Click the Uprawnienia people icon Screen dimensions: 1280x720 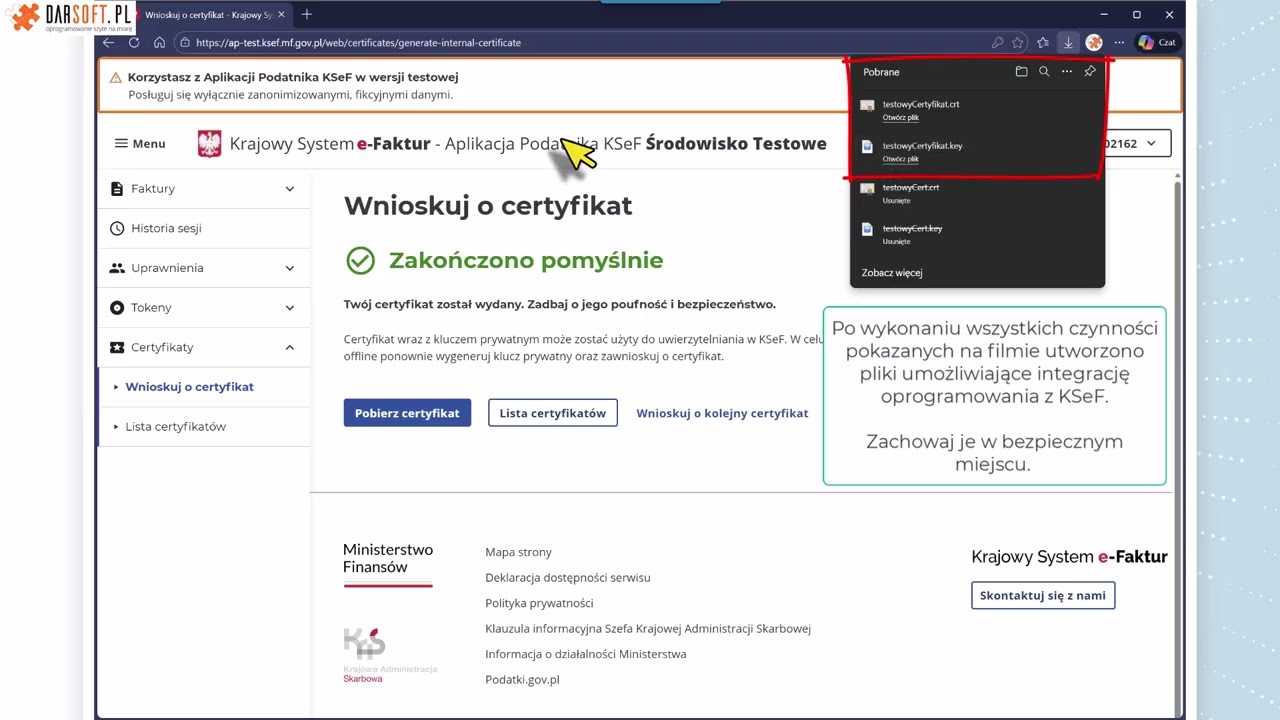click(x=117, y=268)
